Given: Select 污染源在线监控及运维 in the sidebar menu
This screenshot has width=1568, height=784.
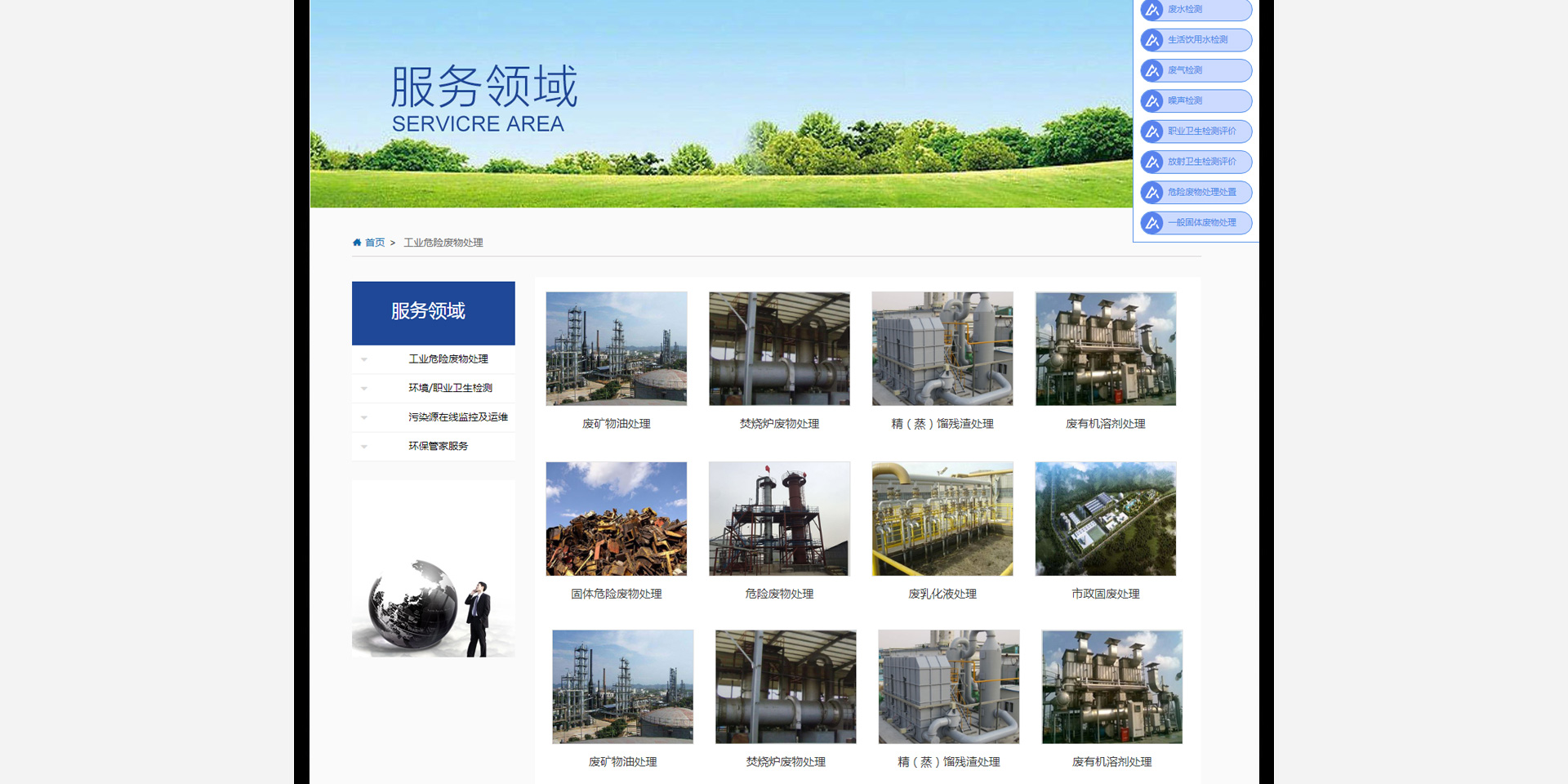Looking at the screenshot, I should [x=458, y=417].
